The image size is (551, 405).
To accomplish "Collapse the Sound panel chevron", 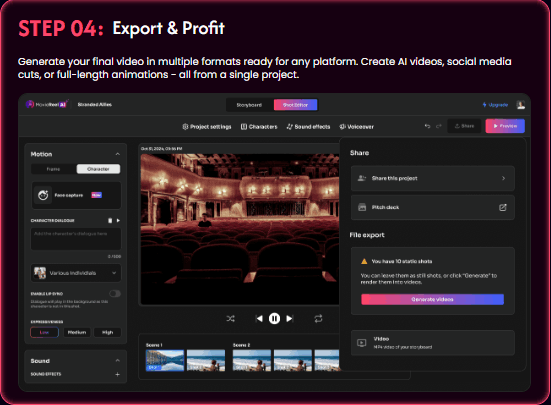I will click(x=118, y=361).
